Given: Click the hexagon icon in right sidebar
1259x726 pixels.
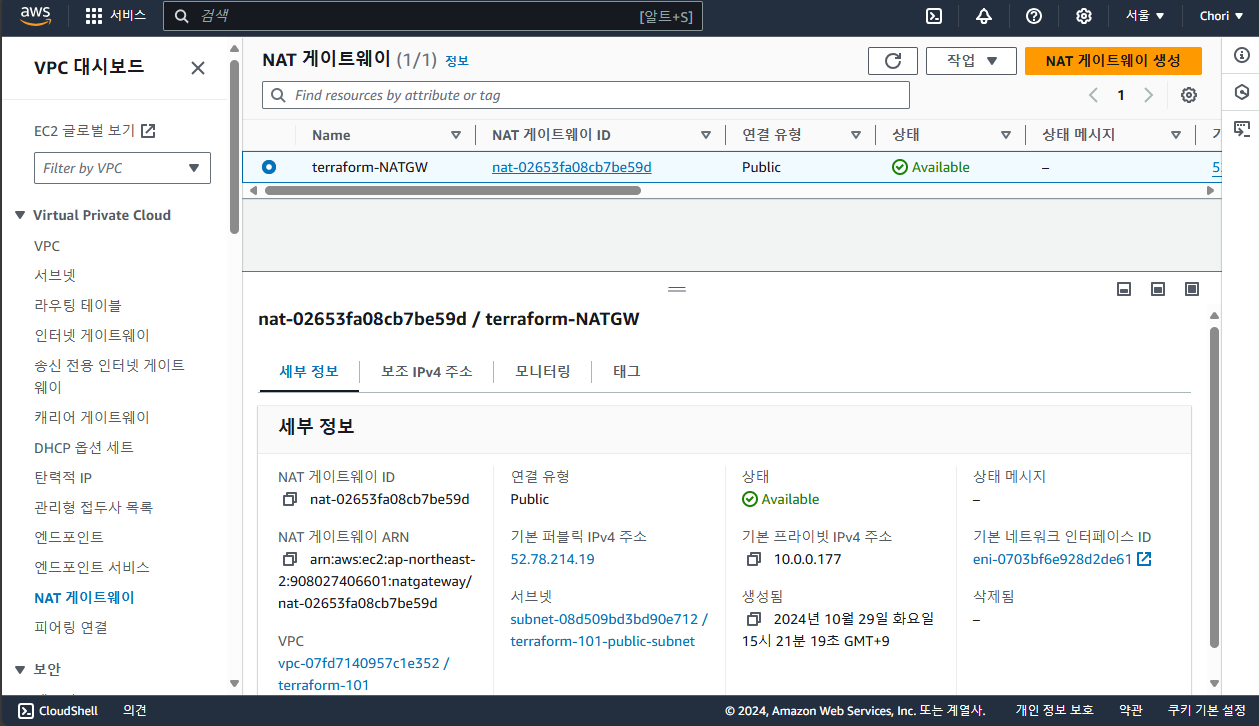Looking at the screenshot, I should [x=1241, y=92].
